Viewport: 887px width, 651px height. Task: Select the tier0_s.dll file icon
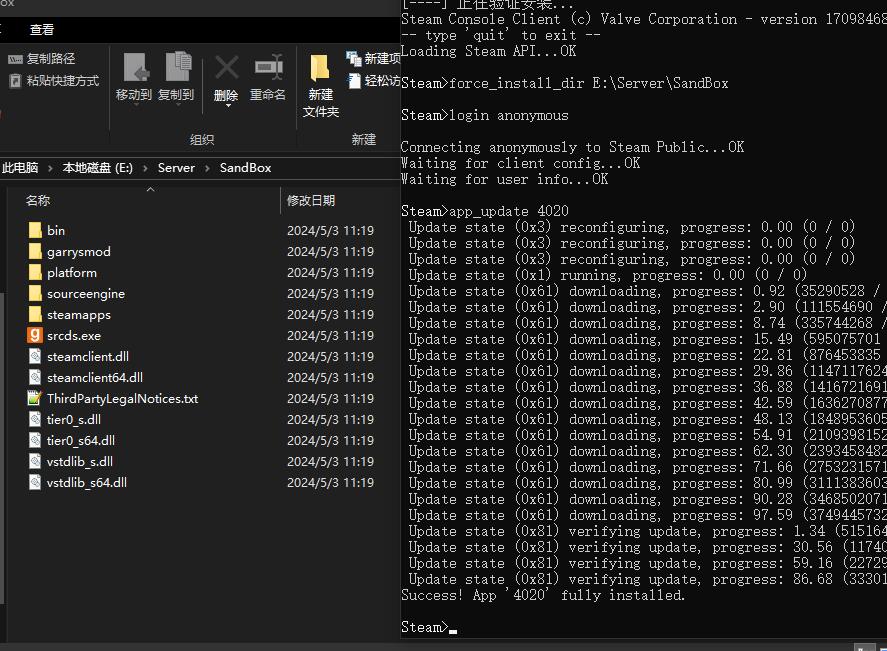coord(35,419)
